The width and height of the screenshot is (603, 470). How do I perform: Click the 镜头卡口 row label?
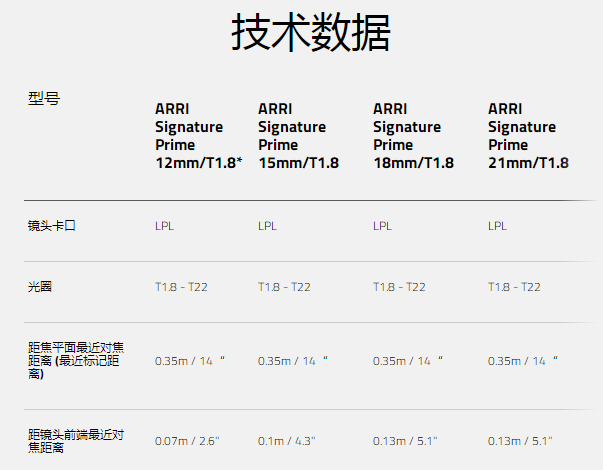pyautogui.click(x=52, y=226)
